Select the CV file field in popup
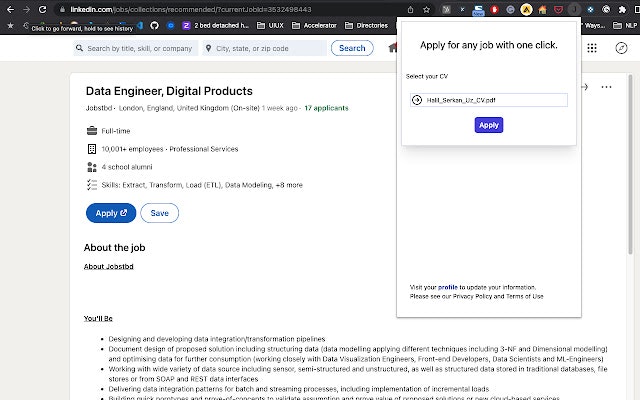The width and height of the screenshot is (640, 400). click(489, 100)
